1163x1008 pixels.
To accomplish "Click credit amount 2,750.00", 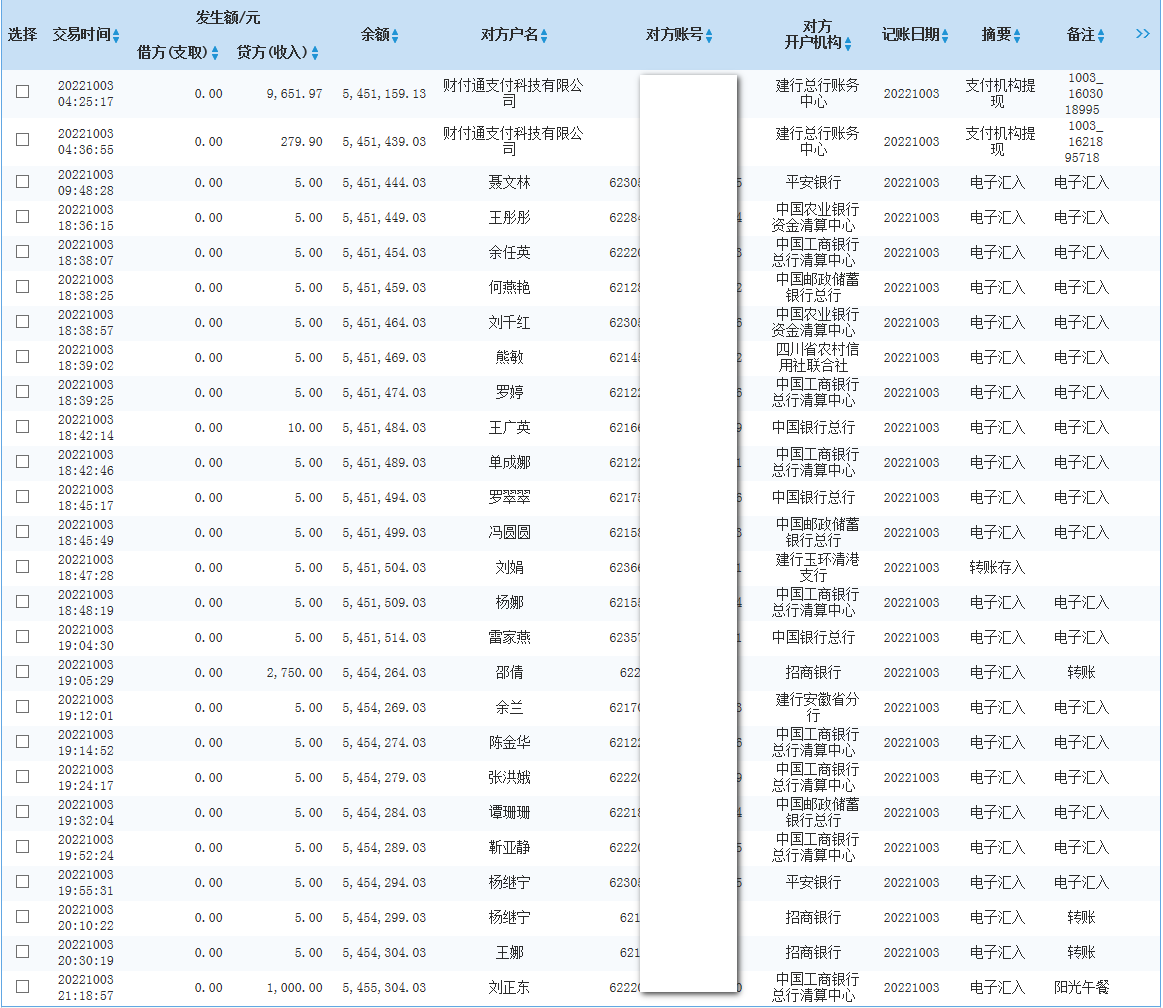I will pyautogui.click(x=294, y=673).
